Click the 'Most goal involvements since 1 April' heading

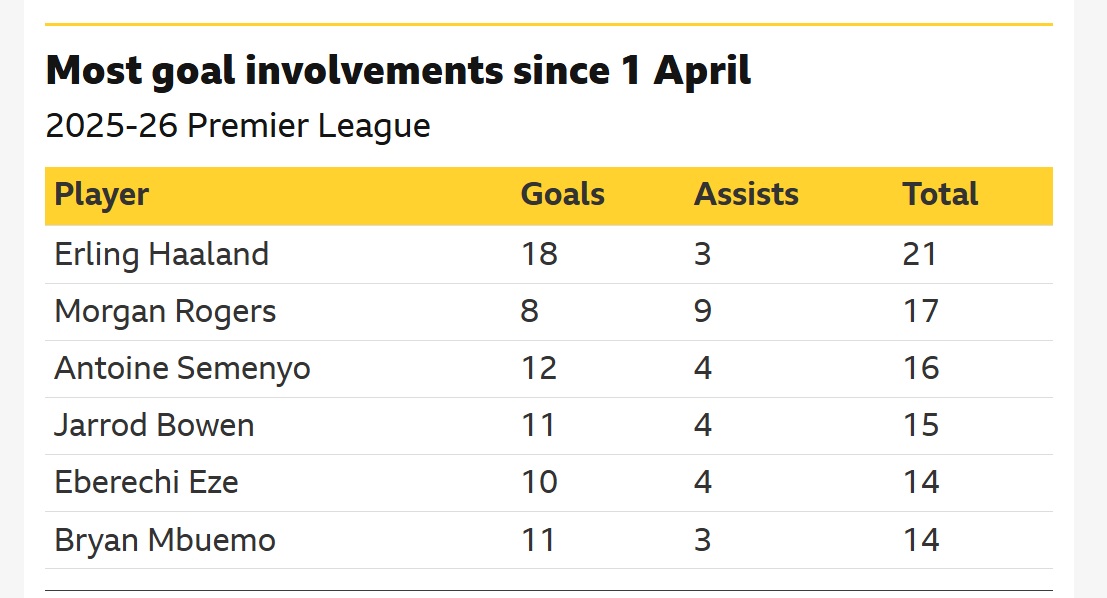coord(398,71)
